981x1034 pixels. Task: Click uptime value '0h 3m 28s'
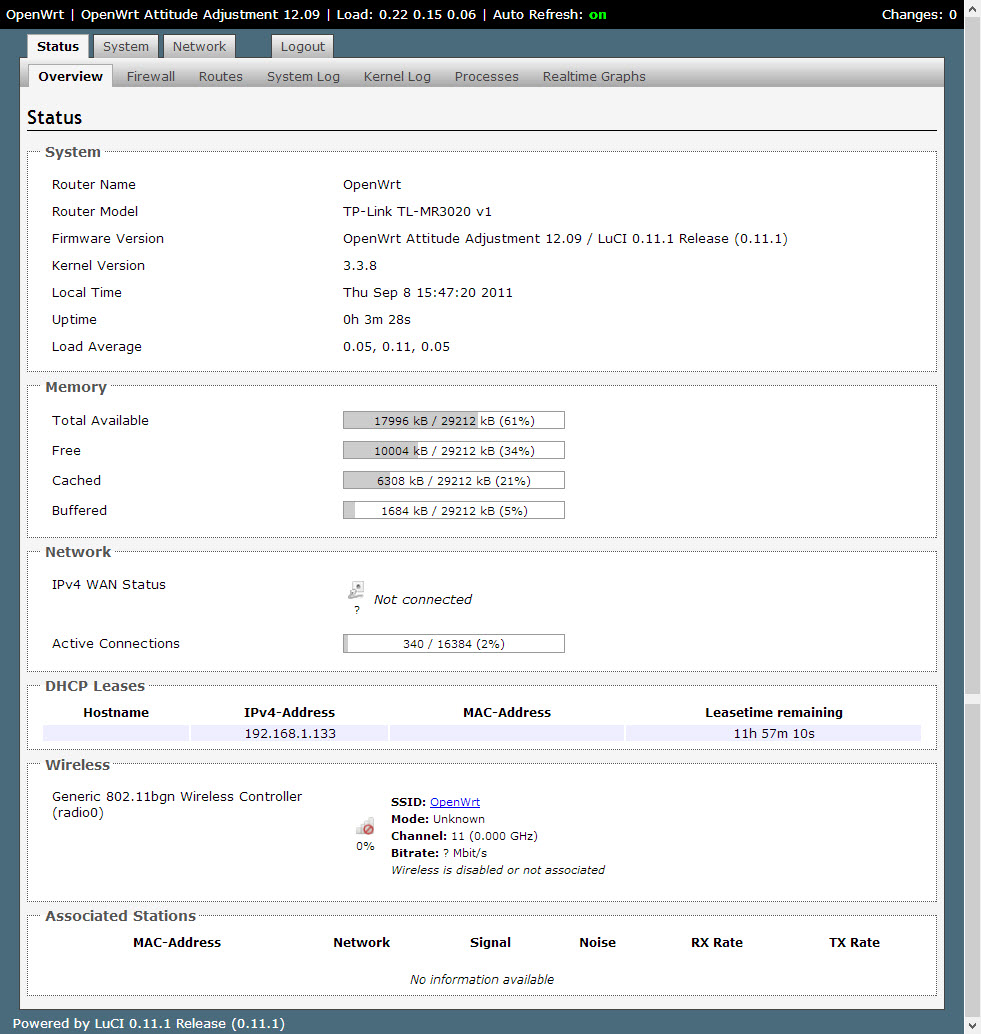pos(376,320)
